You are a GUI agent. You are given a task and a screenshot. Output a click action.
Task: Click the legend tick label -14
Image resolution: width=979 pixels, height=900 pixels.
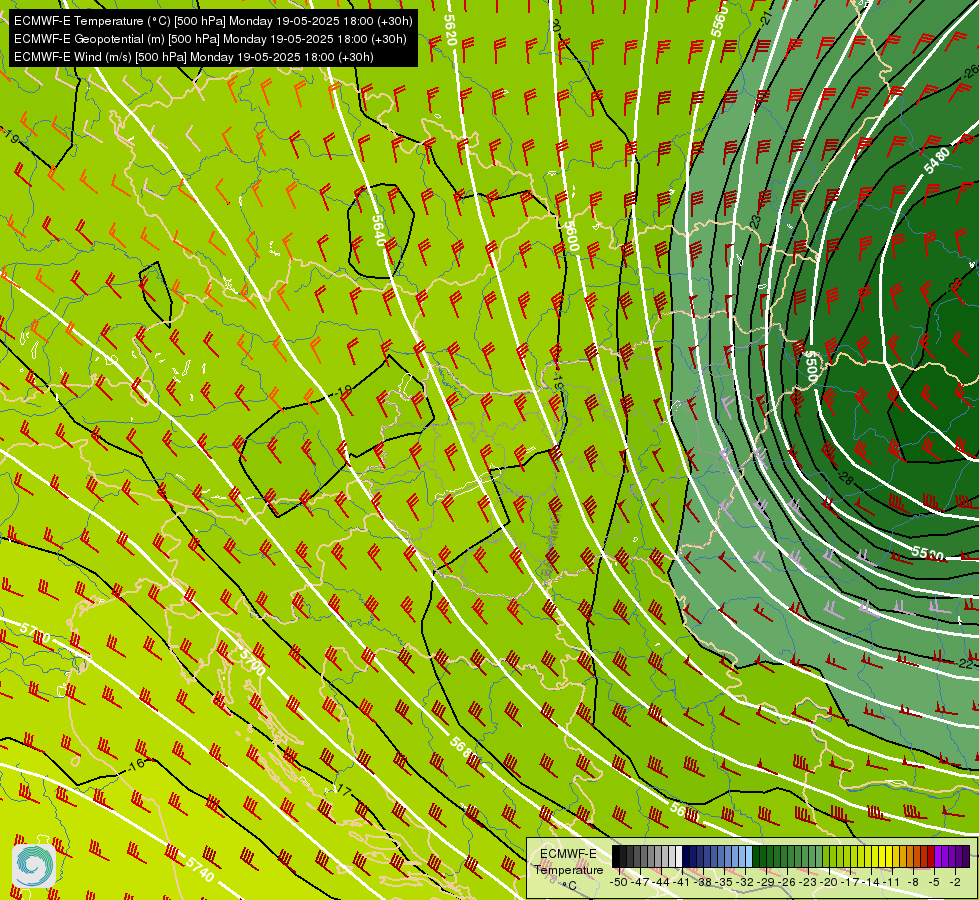(x=870, y=882)
